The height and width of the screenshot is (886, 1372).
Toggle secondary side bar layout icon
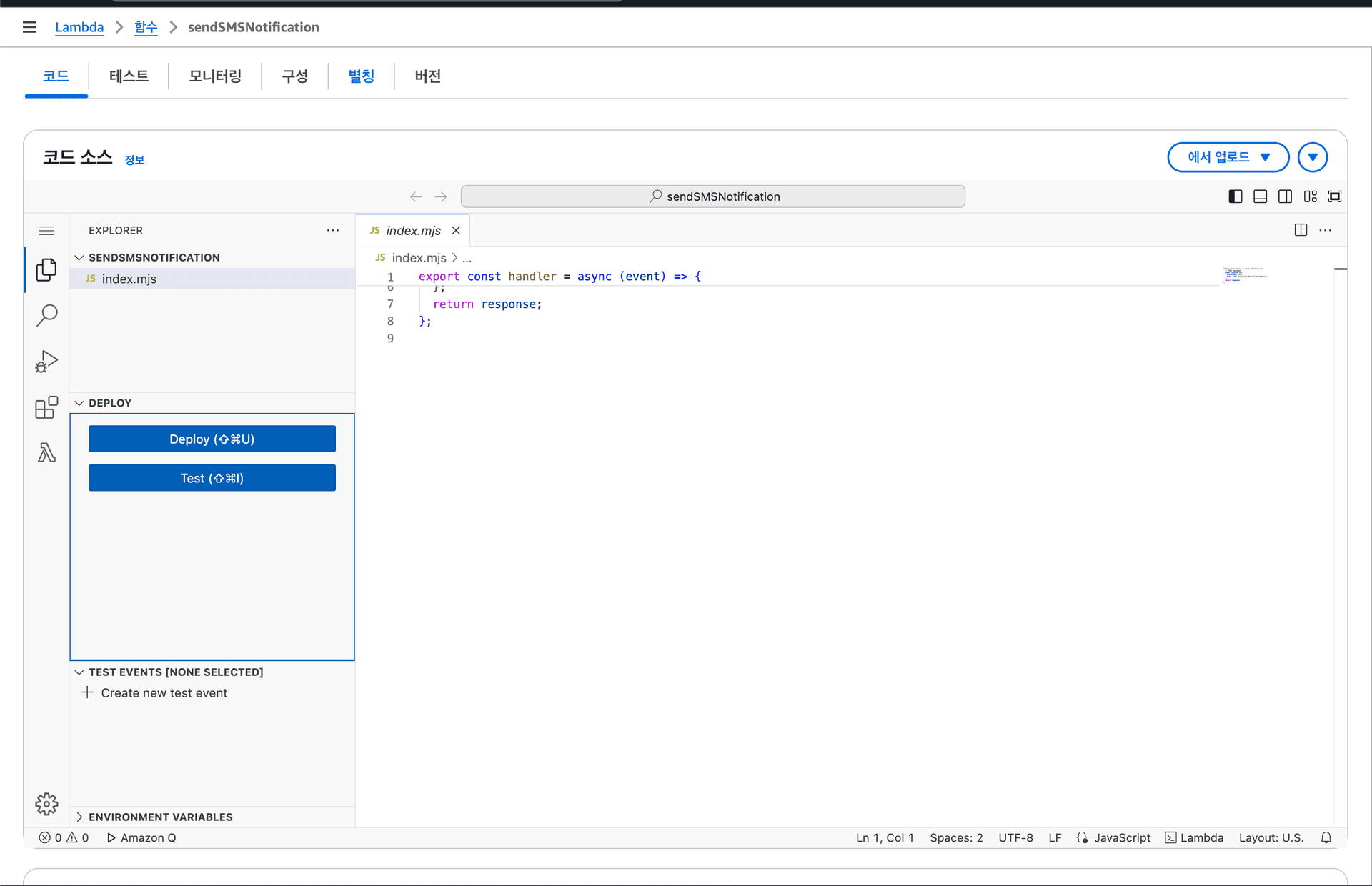(1285, 196)
